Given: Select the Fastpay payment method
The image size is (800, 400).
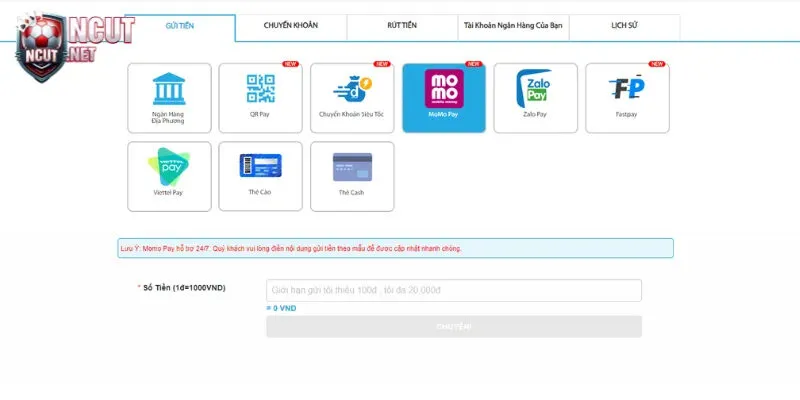Looking at the screenshot, I should tap(626, 97).
